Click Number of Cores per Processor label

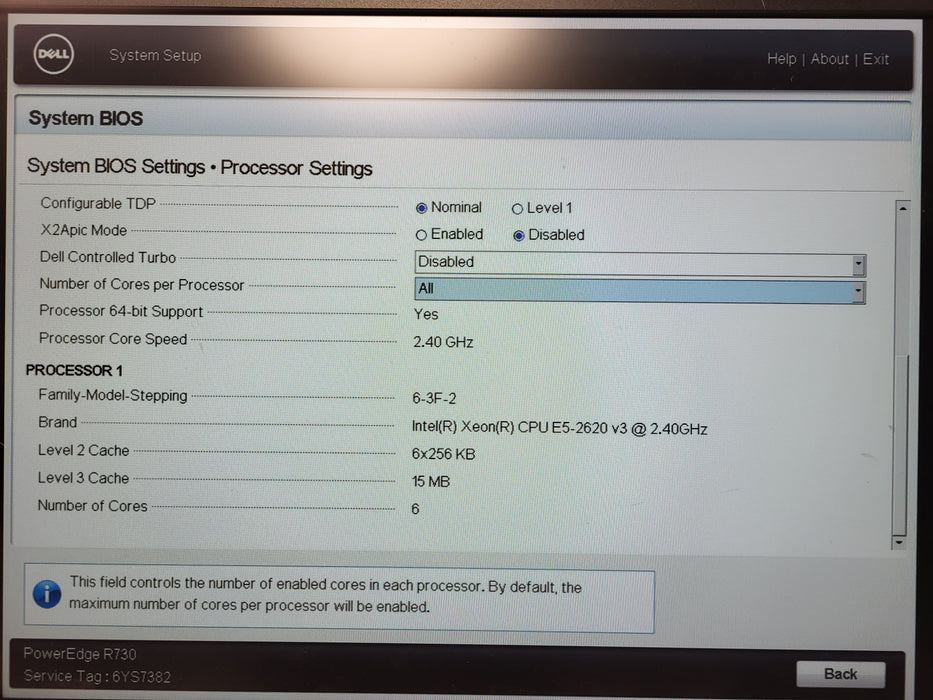point(142,285)
